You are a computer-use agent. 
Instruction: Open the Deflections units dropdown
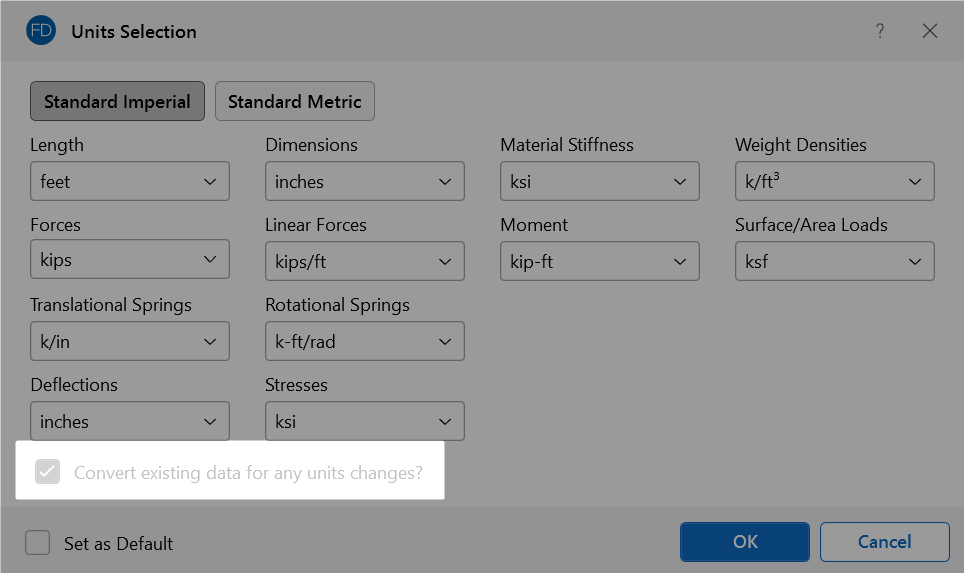coord(129,422)
